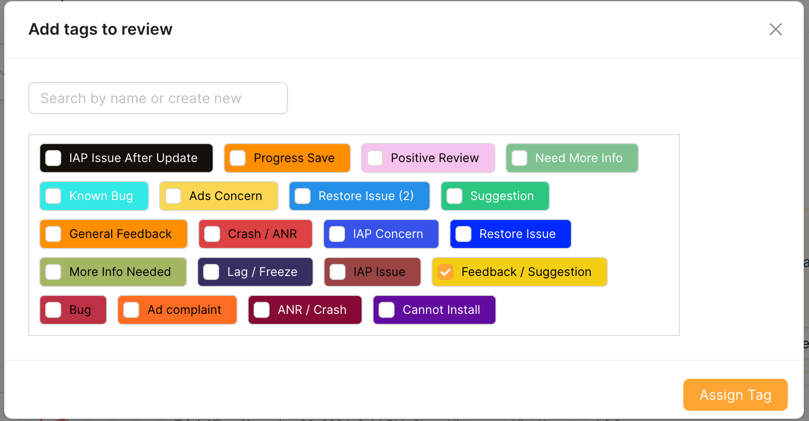This screenshot has width=809, height=421.
Task: Click the Assign Tag button
Action: pyautogui.click(x=735, y=395)
